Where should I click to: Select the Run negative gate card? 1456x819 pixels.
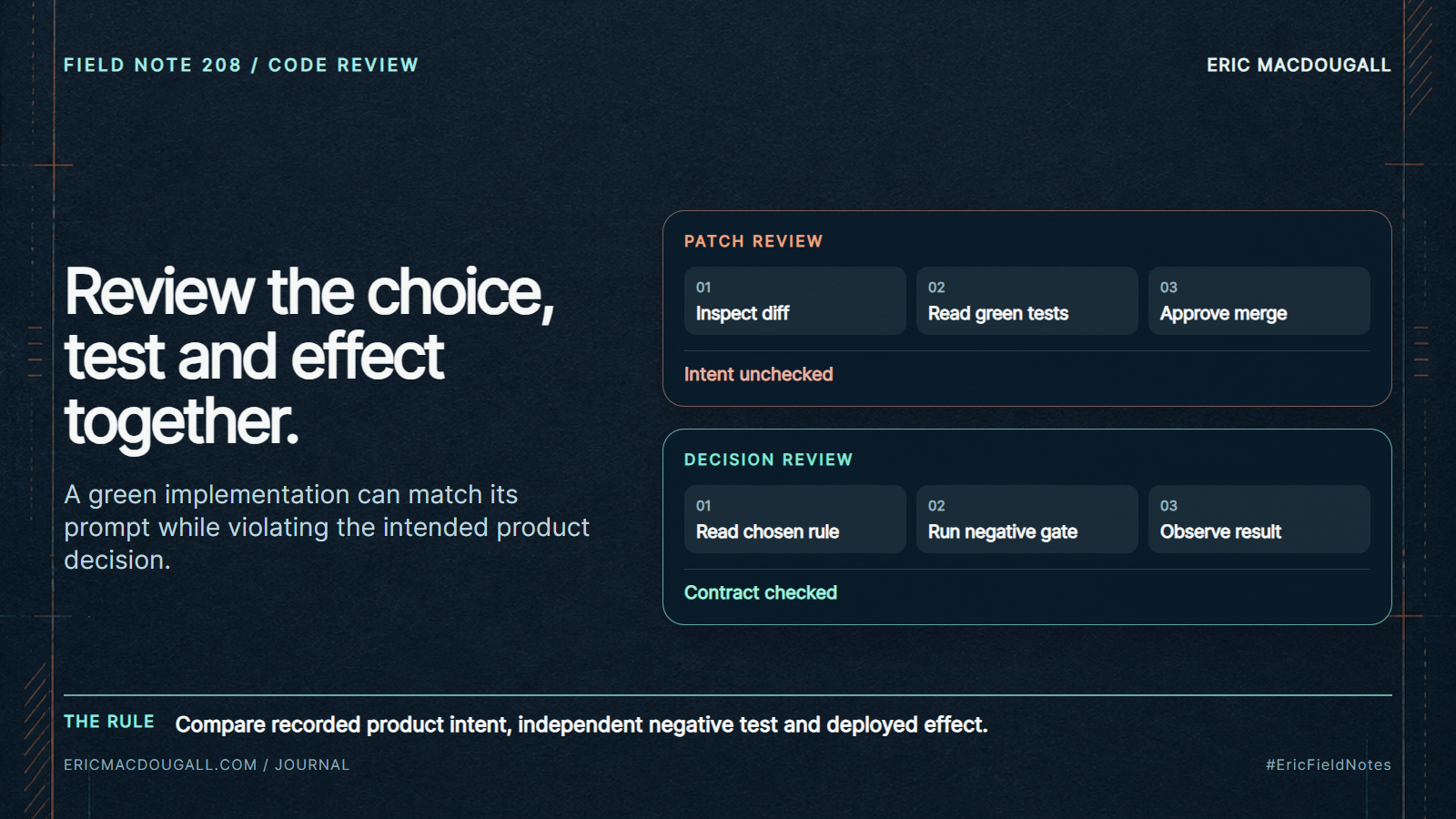(x=1027, y=520)
